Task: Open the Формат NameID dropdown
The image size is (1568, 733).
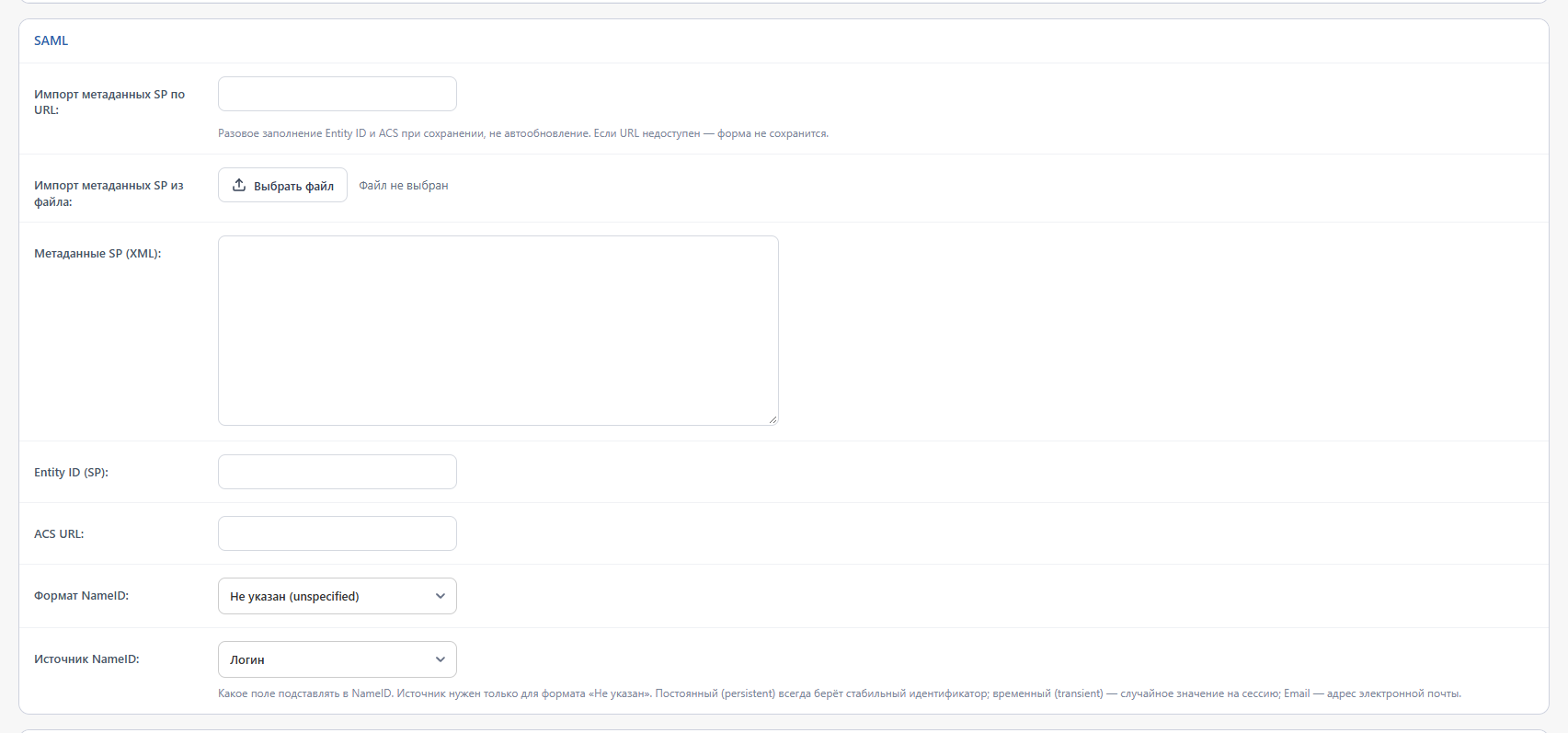Action: tap(338, 596)
